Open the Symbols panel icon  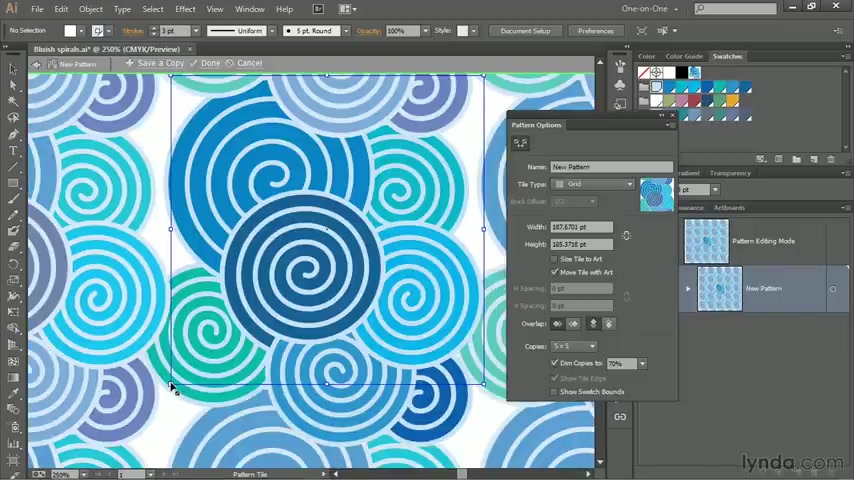tap(620, 85)
